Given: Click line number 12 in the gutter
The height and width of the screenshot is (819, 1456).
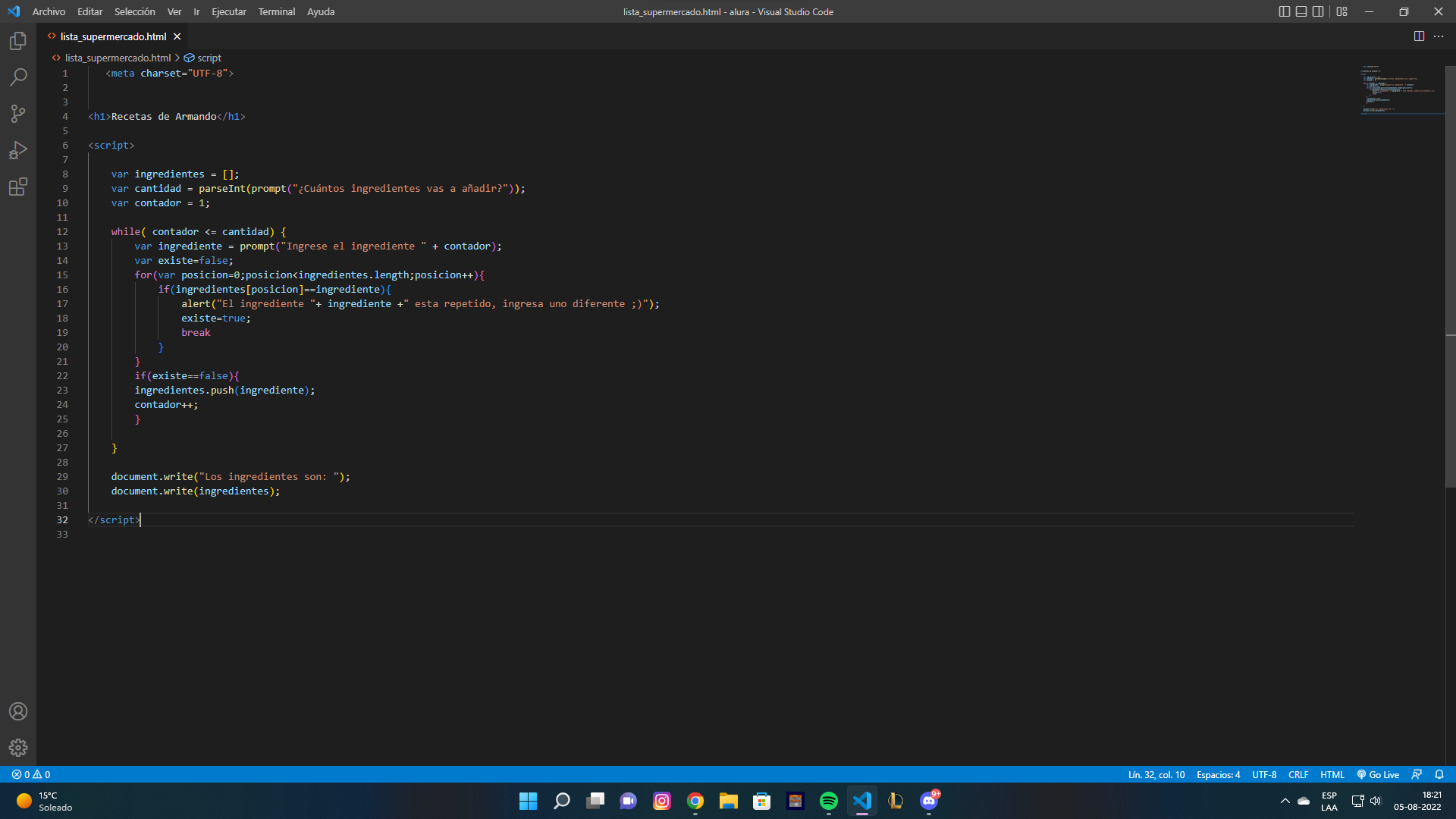Looking at the screenshot, I should (x=62, y=231).
